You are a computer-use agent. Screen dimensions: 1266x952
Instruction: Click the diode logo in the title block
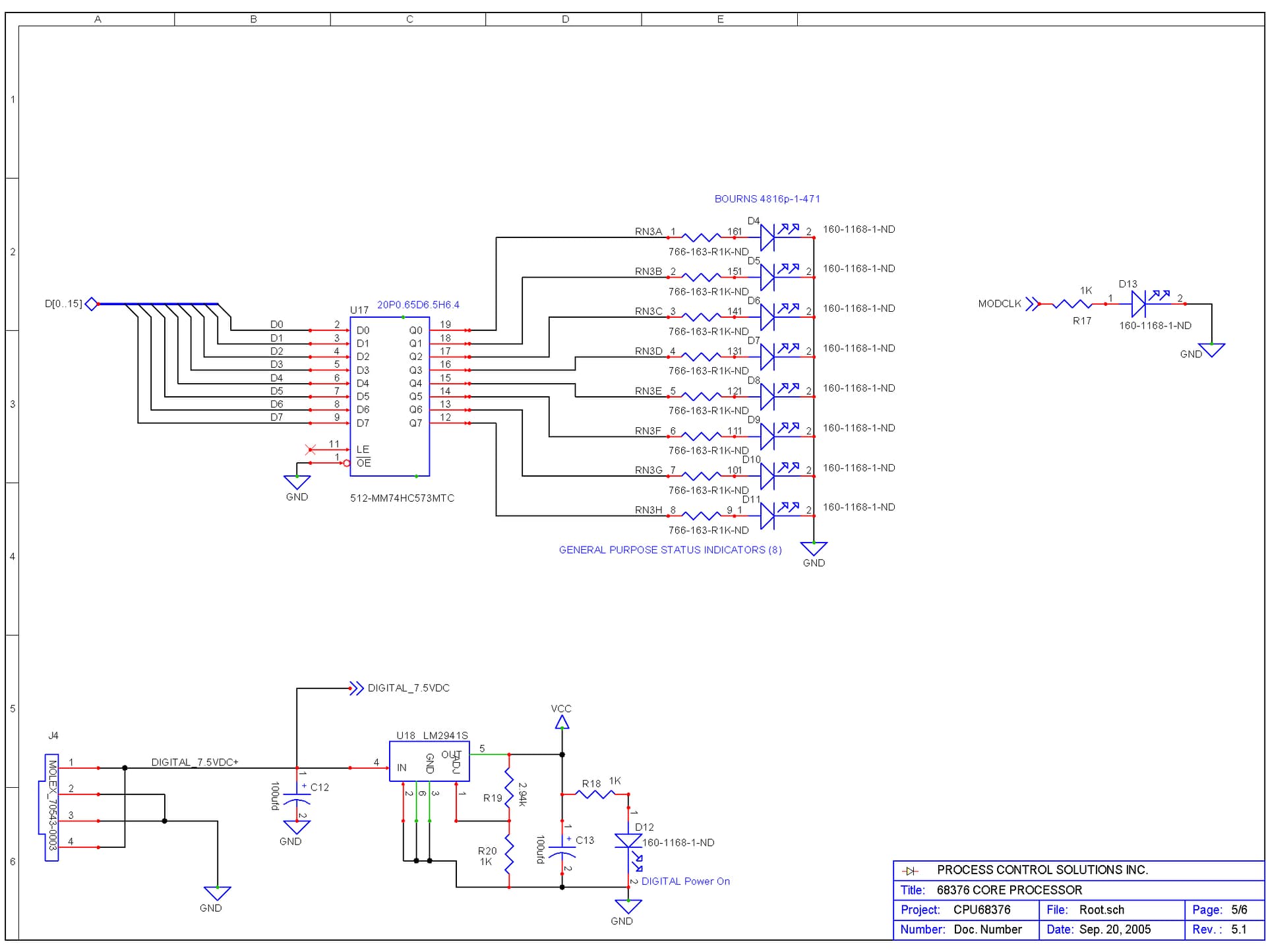911,870
